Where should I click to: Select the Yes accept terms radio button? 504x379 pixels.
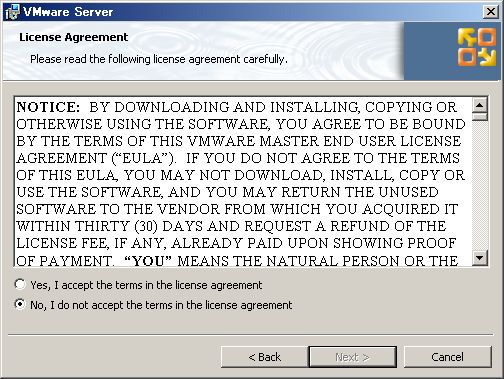point(20,284)
